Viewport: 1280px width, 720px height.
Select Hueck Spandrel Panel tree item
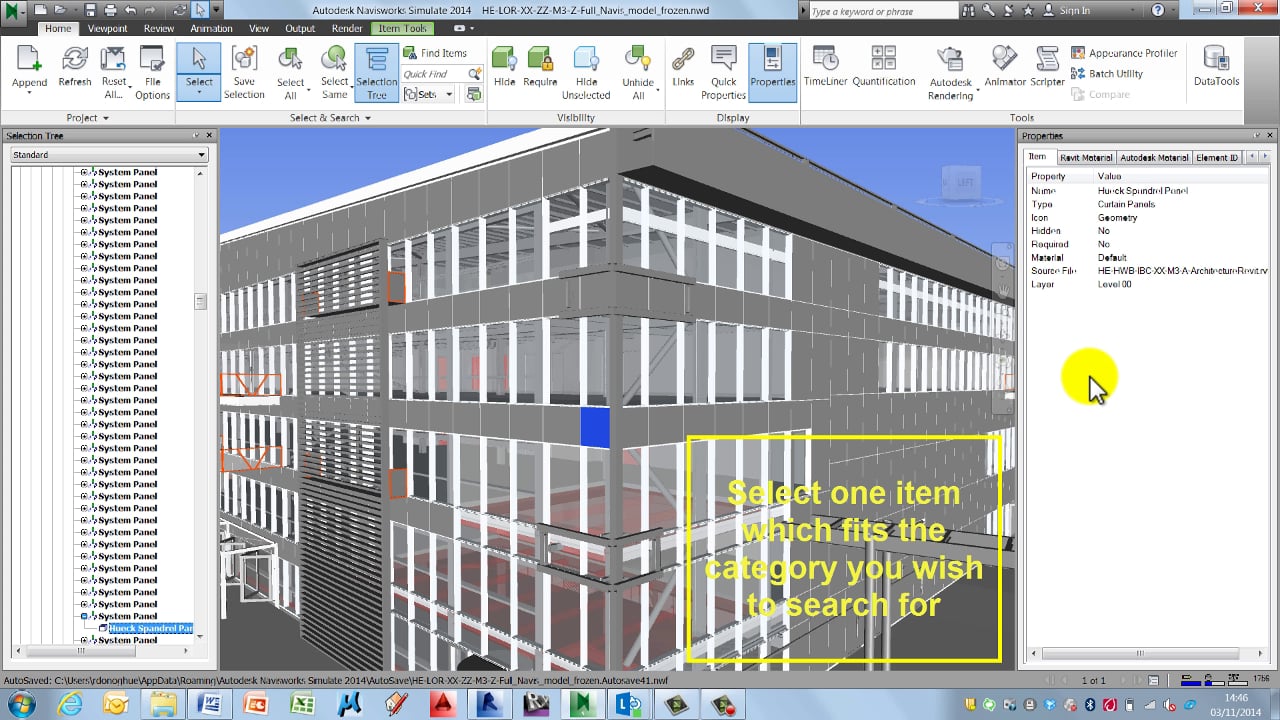click(150, 629)
